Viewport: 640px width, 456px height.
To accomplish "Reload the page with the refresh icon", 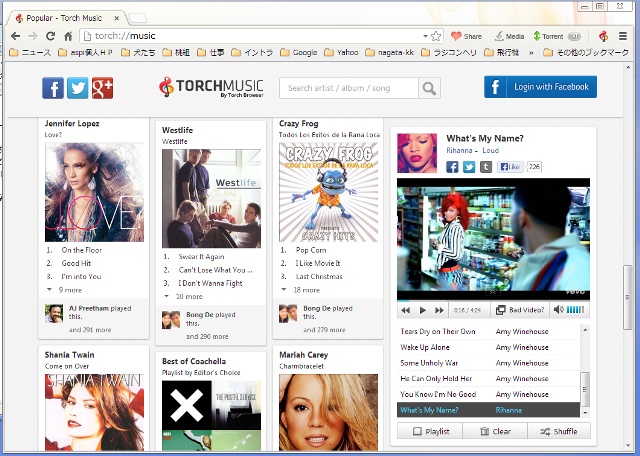I will [x=51, y=36].
